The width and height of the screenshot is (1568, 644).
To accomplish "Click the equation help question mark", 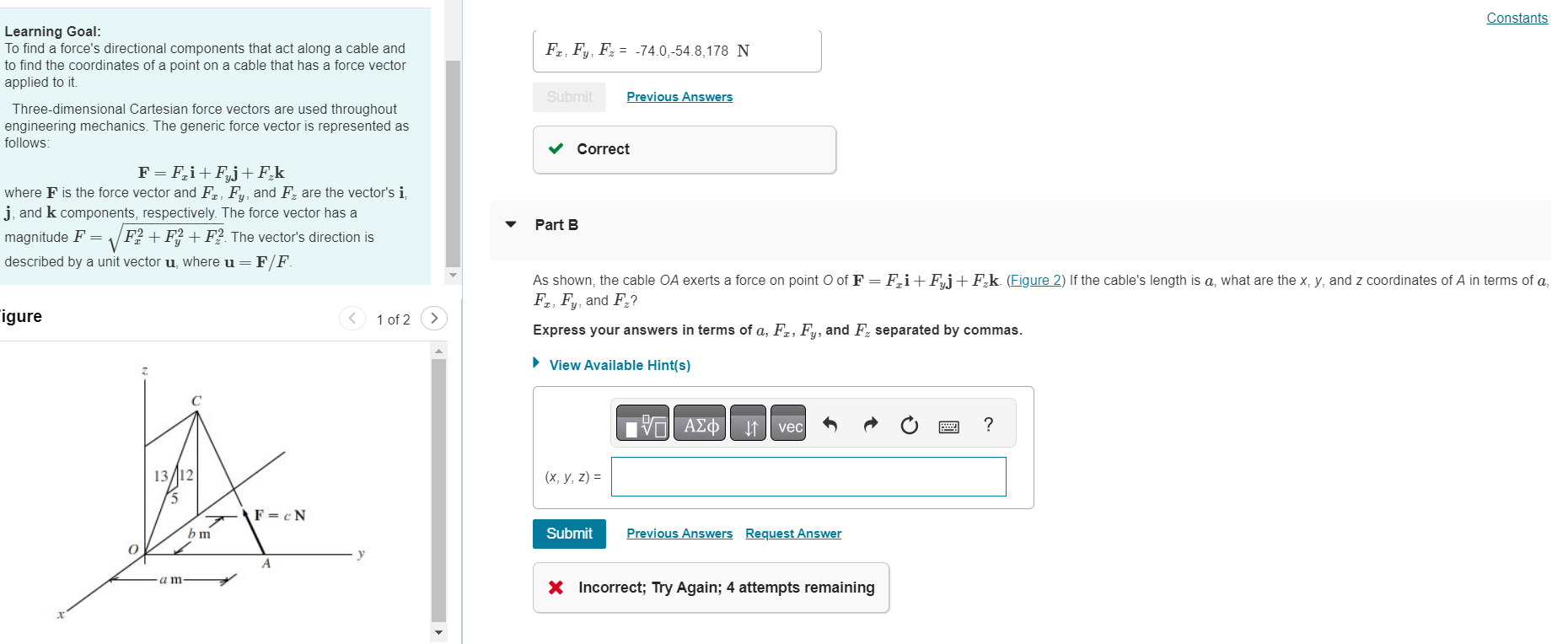I will coord(988,424).
